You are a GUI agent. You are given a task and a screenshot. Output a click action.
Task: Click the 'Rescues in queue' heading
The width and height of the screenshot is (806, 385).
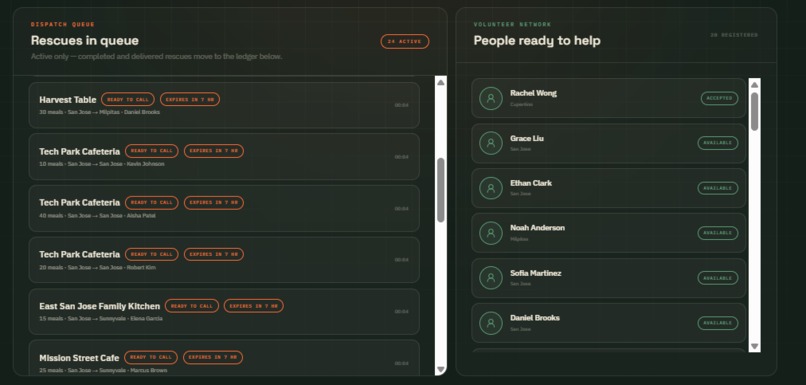point(85,41)
